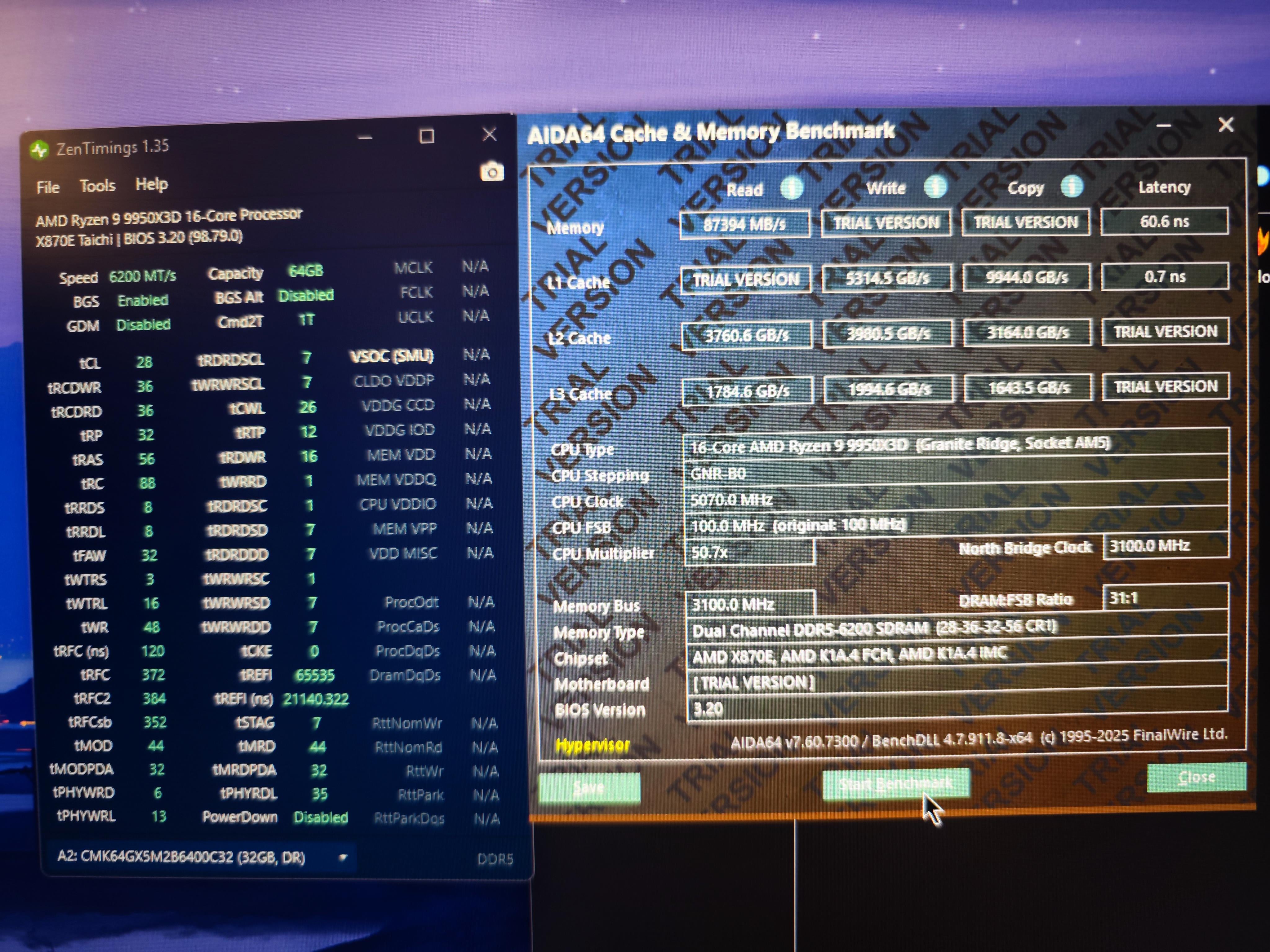Select L3 Cache write value 1994.6 GB/s

click(889, 390)
